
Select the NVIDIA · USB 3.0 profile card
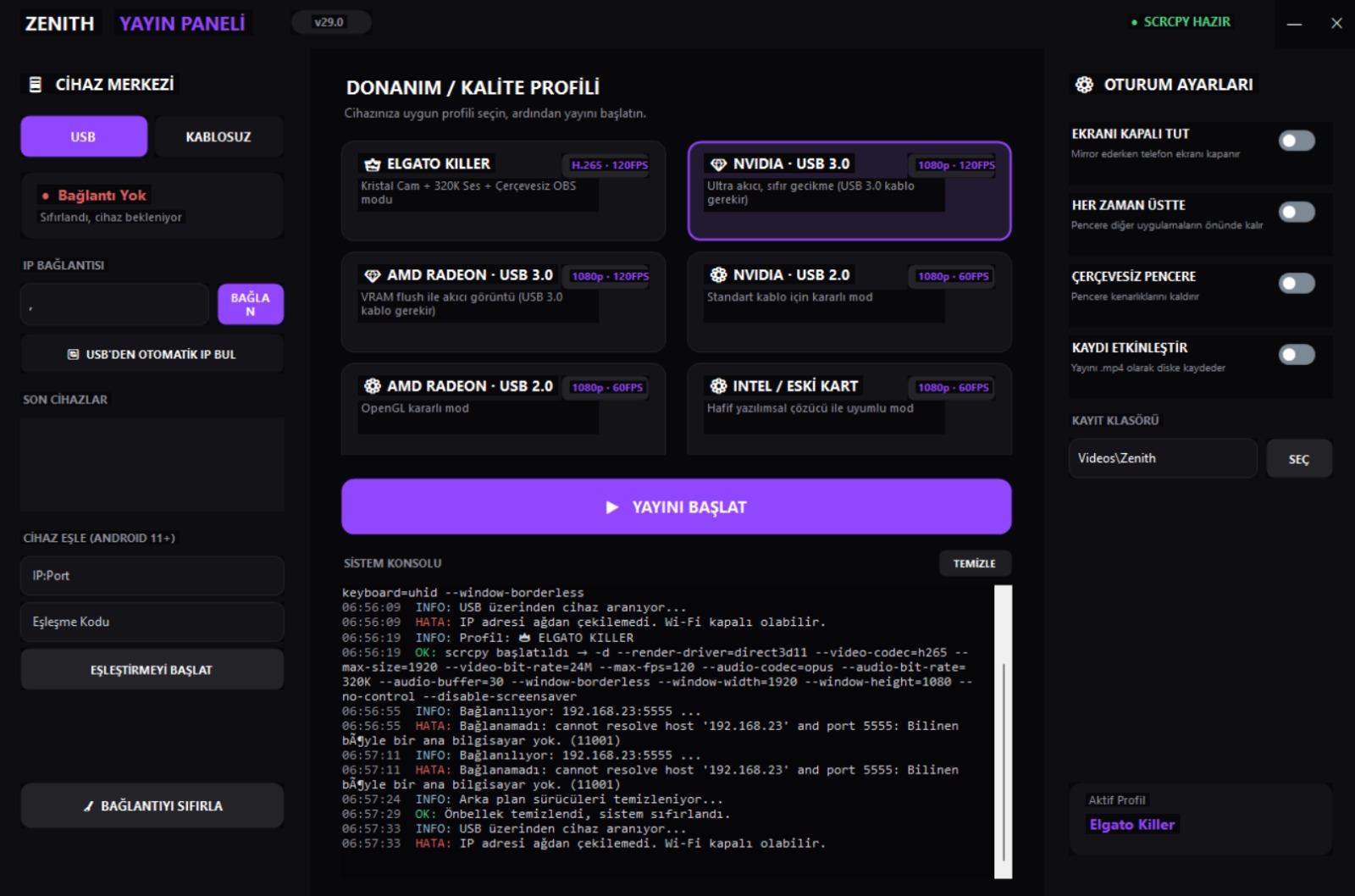[x=849, y=191]
